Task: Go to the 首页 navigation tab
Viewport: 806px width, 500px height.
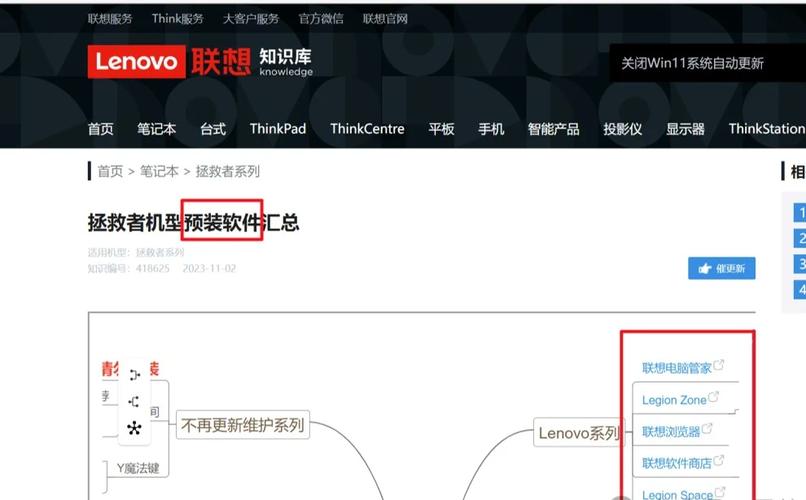Action: 100,128
